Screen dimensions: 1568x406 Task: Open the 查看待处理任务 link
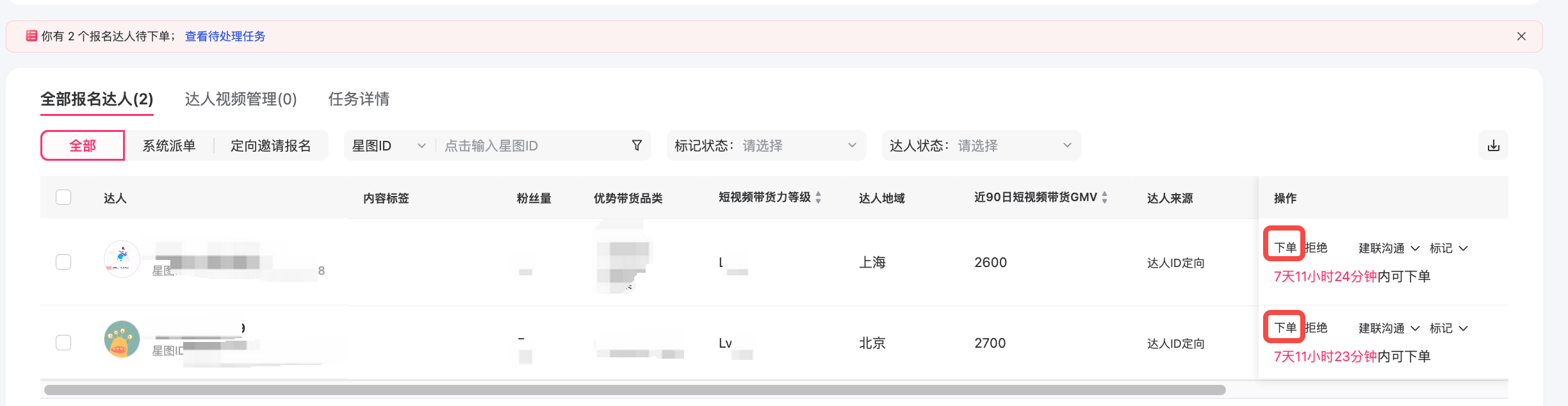tap(225, 37)
